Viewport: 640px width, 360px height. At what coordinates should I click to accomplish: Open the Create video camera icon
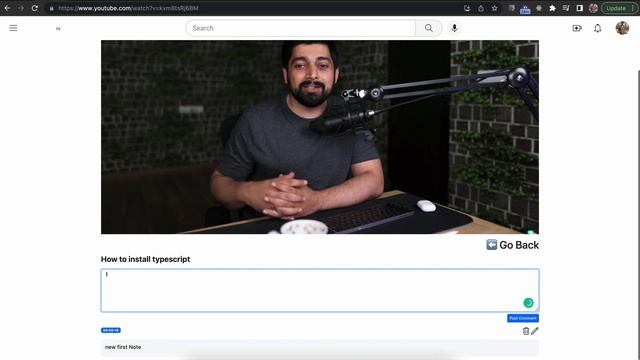(x=577, y=28)
